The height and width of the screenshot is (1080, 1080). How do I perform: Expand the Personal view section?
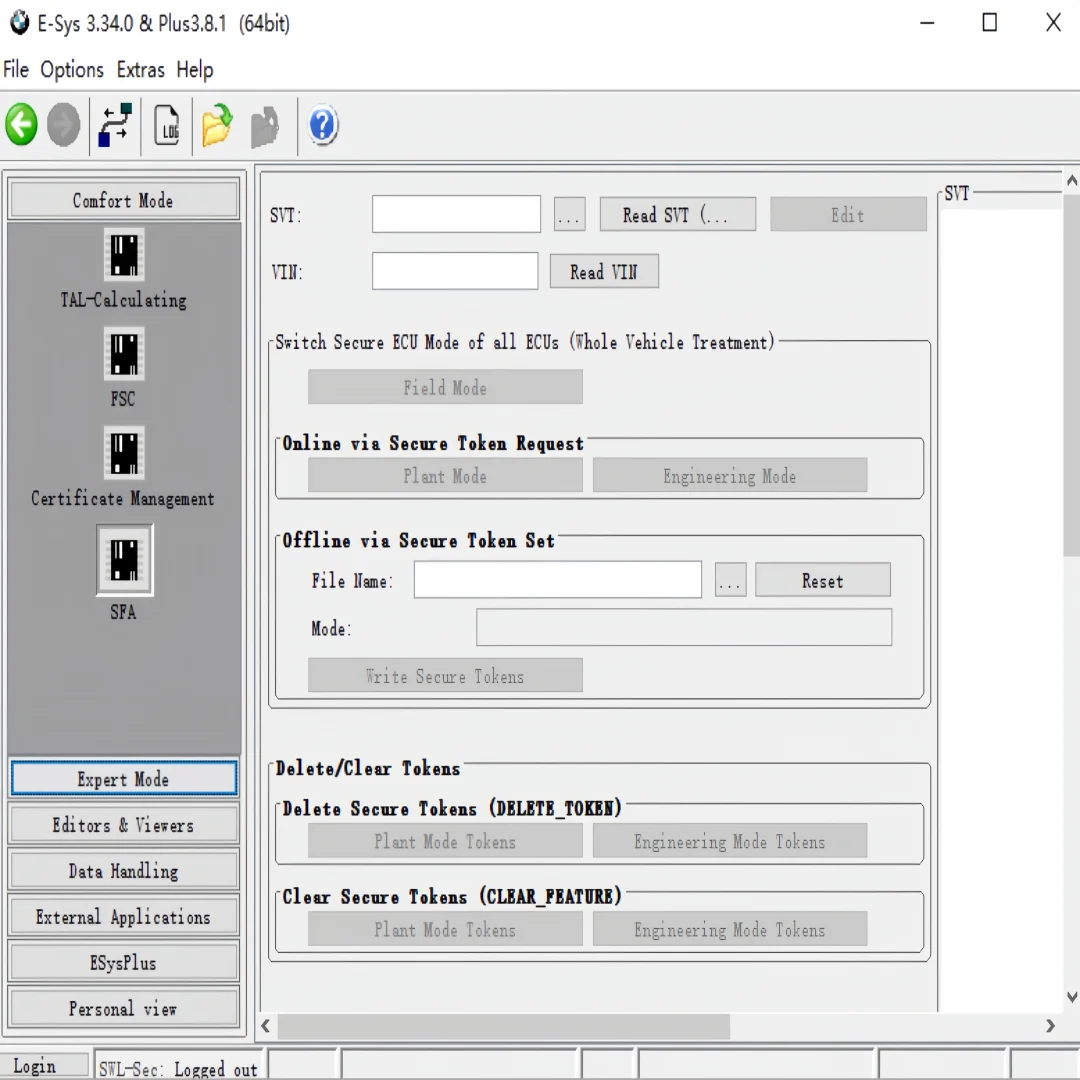point(124,1008)
